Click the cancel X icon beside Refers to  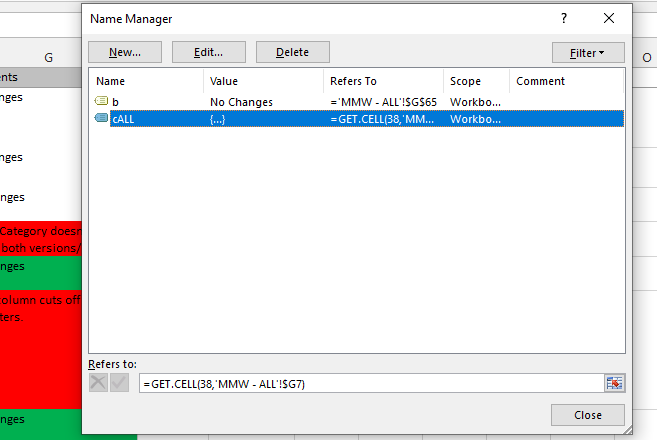(x=98, y=383)
